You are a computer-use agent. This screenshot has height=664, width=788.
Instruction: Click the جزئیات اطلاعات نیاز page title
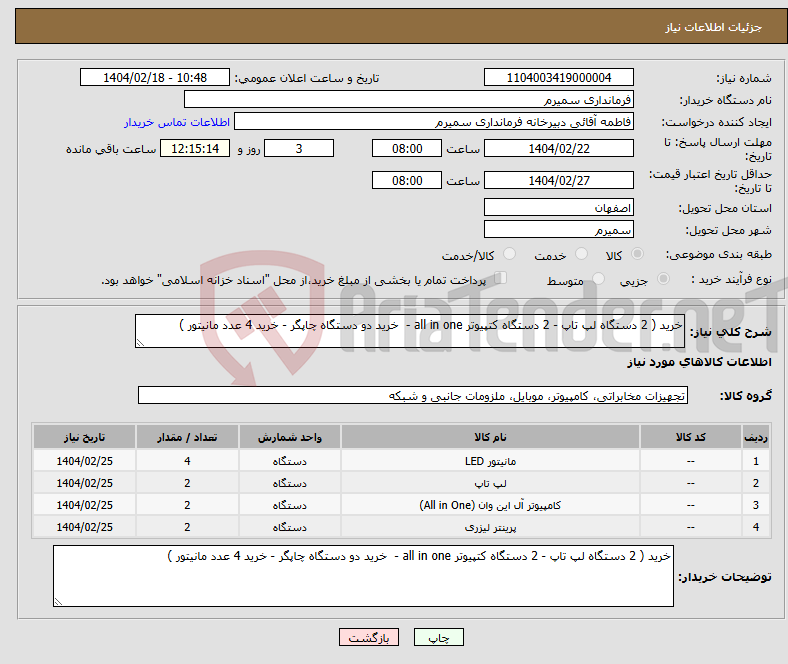coord(714,27)
